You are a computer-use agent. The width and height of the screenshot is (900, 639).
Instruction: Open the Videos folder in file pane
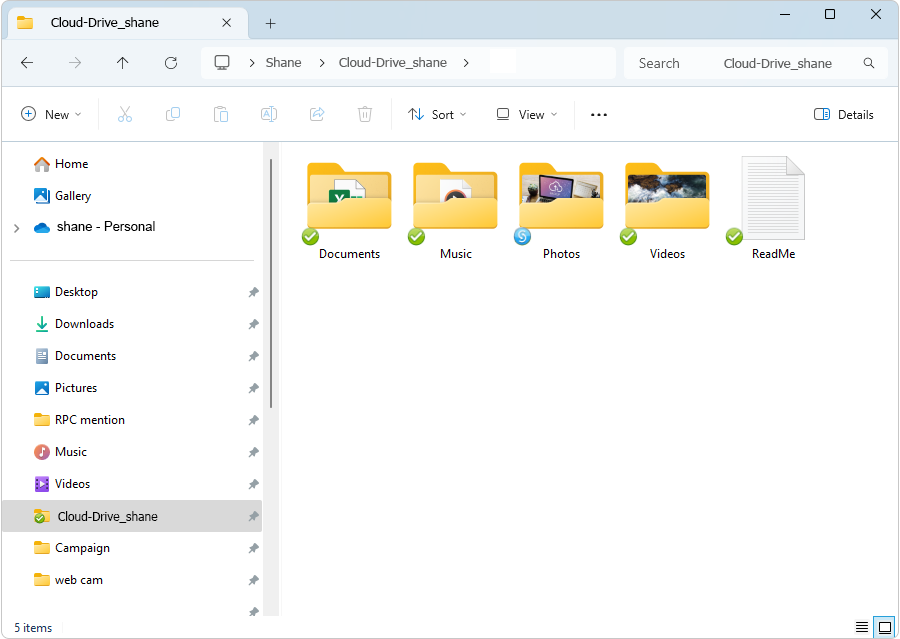667,211
